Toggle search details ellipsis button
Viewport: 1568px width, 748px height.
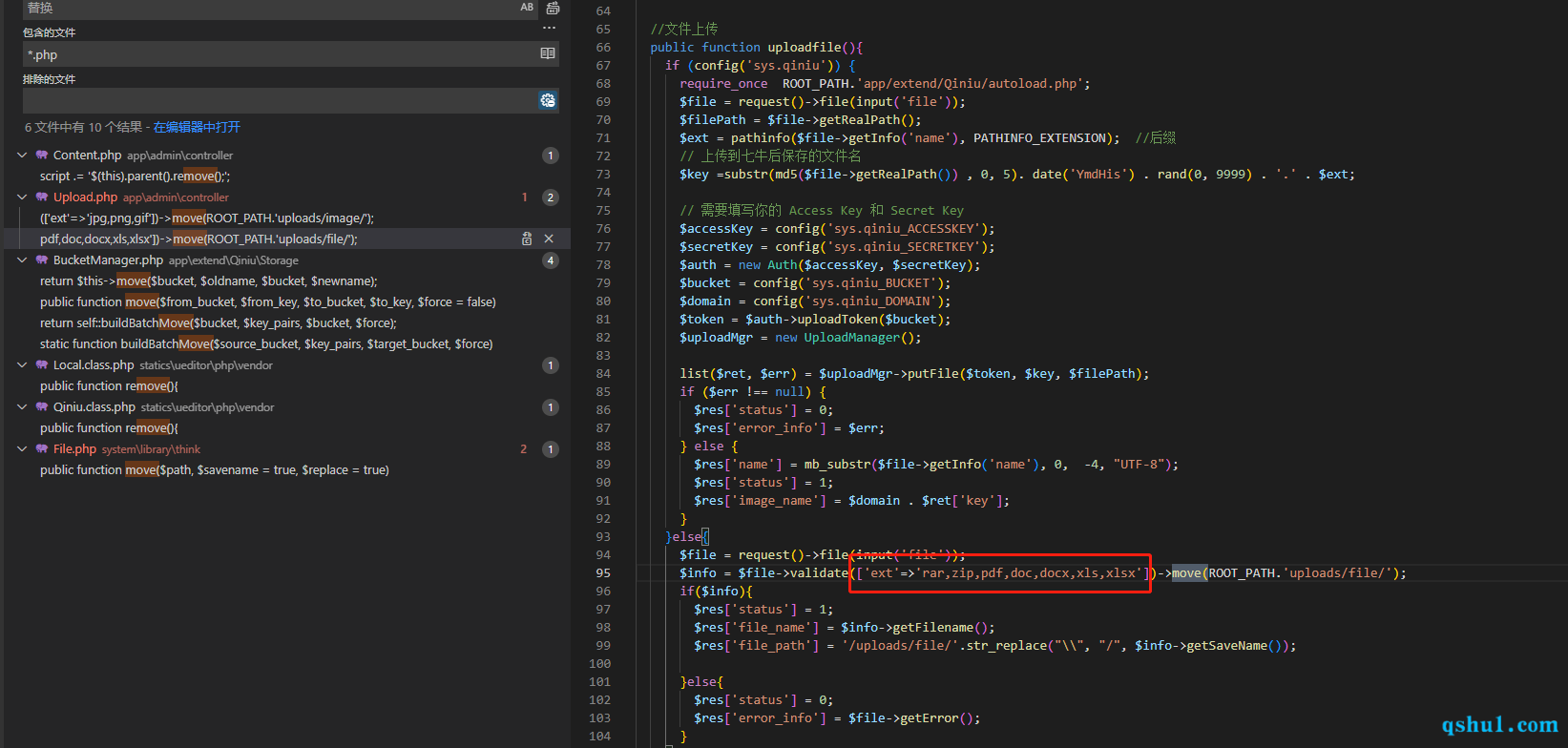click(x=549, y=29)
